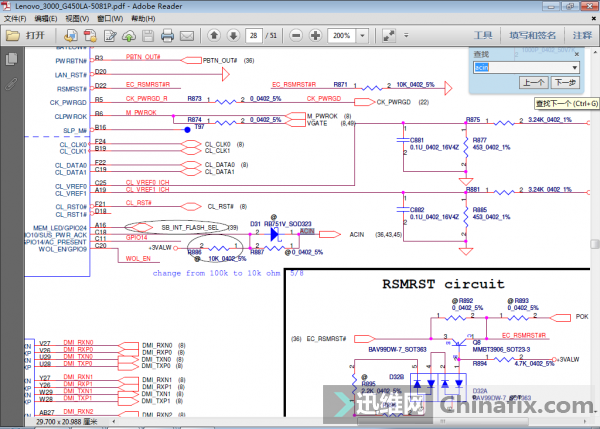The image size is (600, 429).
Task: Click the SB_INT_FLASH_SEL signal label
Action: tap(190, 228)
